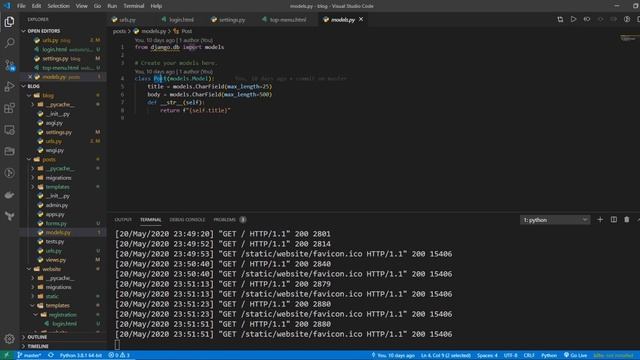This screenshot has height=360, width=640.
Task: Open the Help menu
Action: click(156, 6)
